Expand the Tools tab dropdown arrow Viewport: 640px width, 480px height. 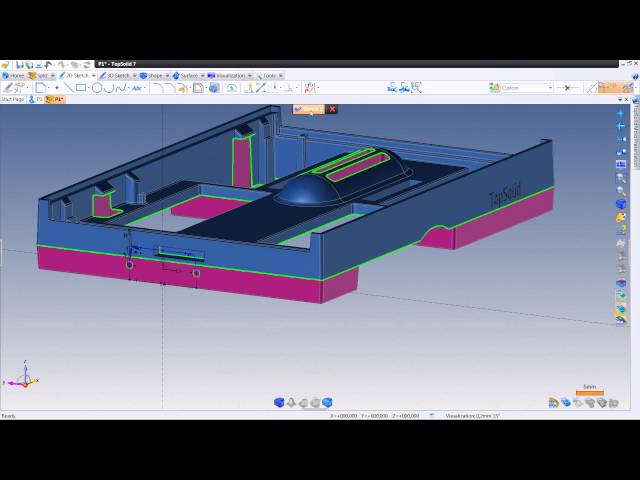280,75
